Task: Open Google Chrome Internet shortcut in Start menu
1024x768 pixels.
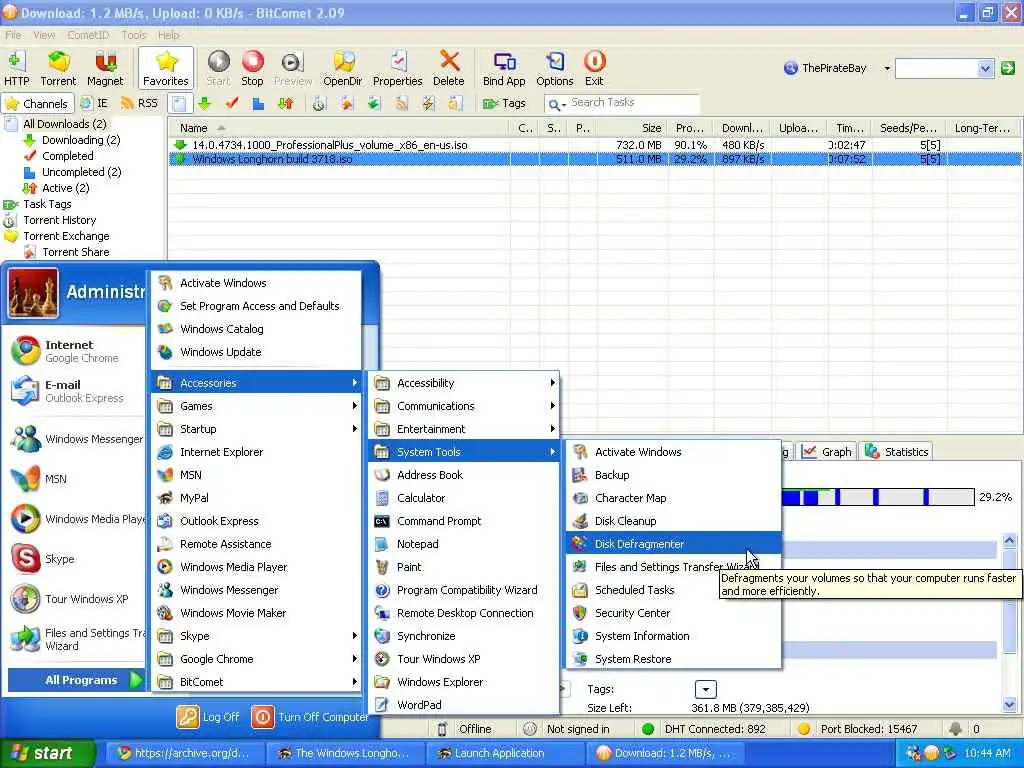Action: 75,351
